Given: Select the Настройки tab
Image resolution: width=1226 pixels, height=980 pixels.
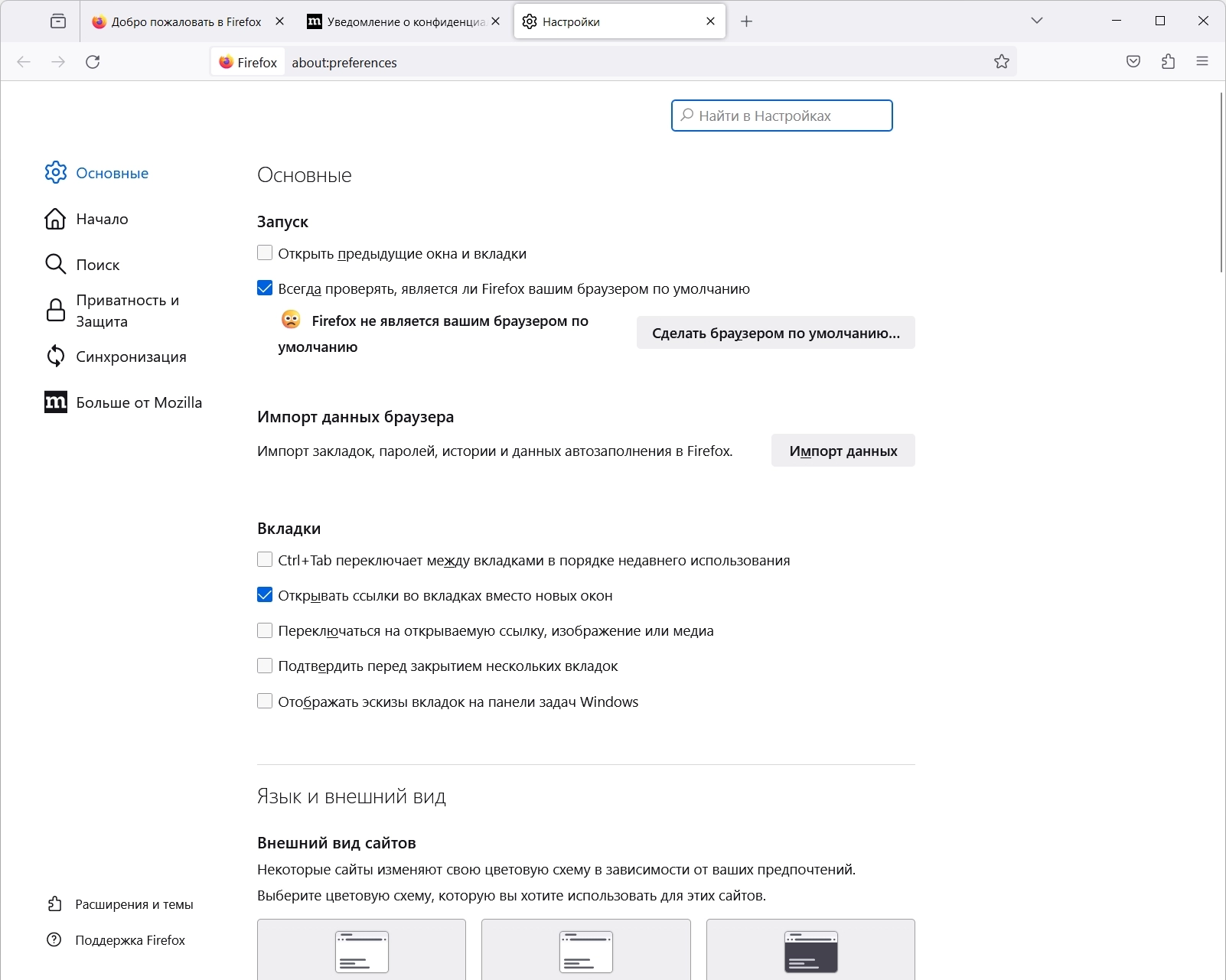Looking at the screenshot, I should click(x=620, y=21).
